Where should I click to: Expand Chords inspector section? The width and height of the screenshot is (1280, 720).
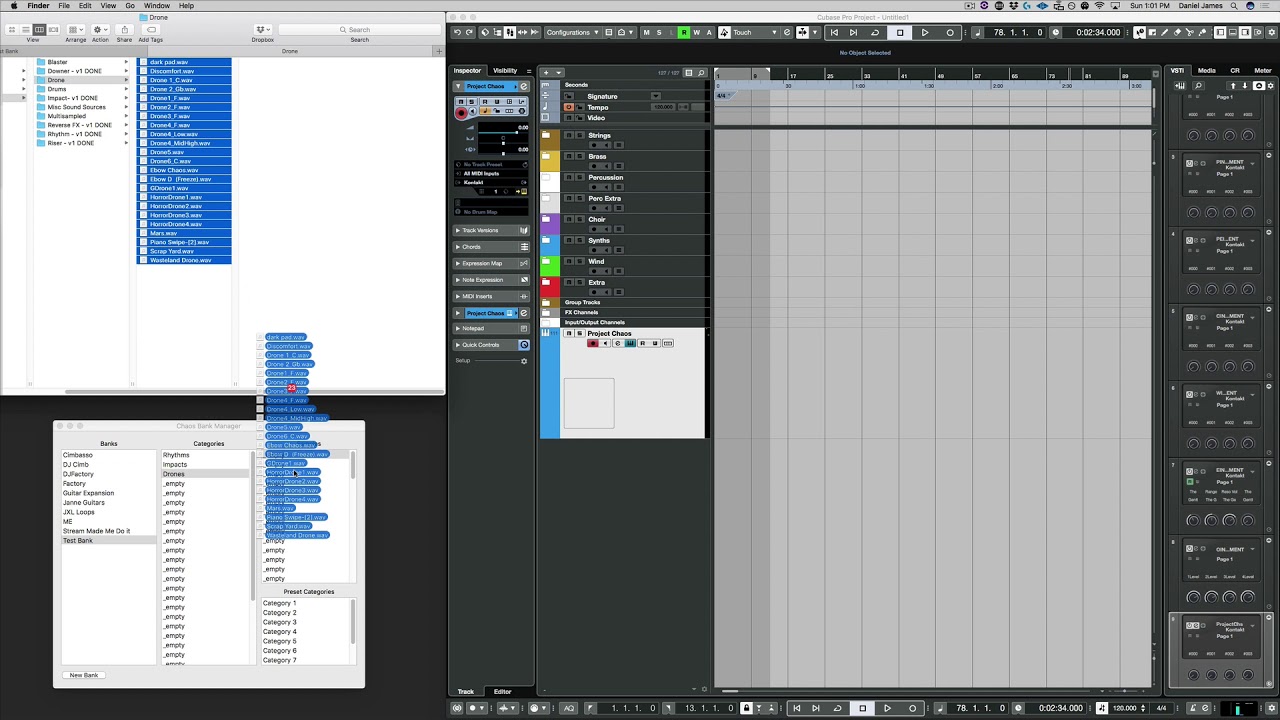492,247
